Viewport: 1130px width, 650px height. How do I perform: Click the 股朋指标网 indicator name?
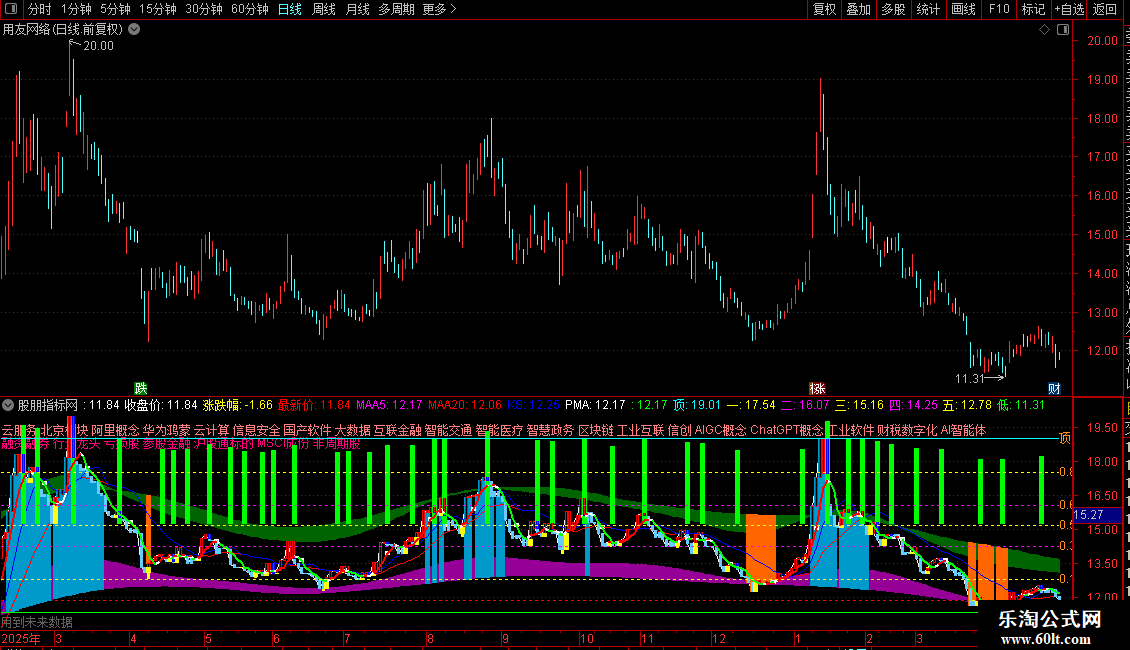[x=48, y=405]
